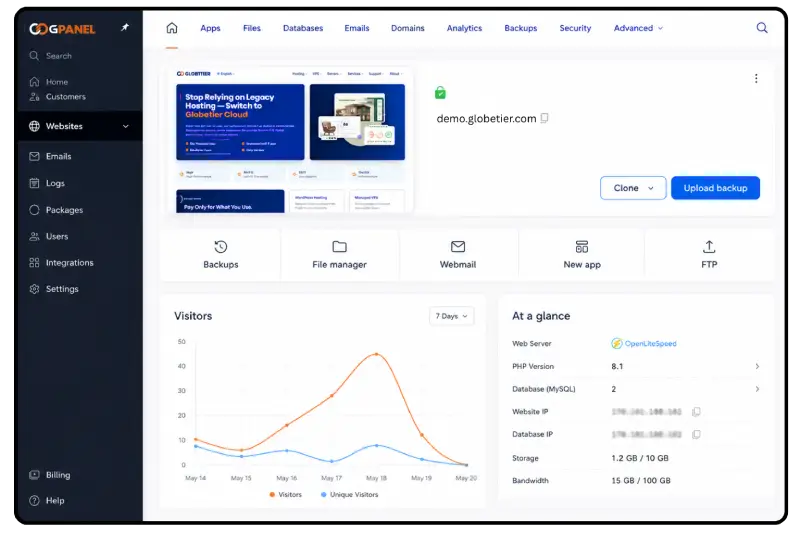Click the Upload backup button
Viewport: 800px width, 533px height.
coord(715,188)
